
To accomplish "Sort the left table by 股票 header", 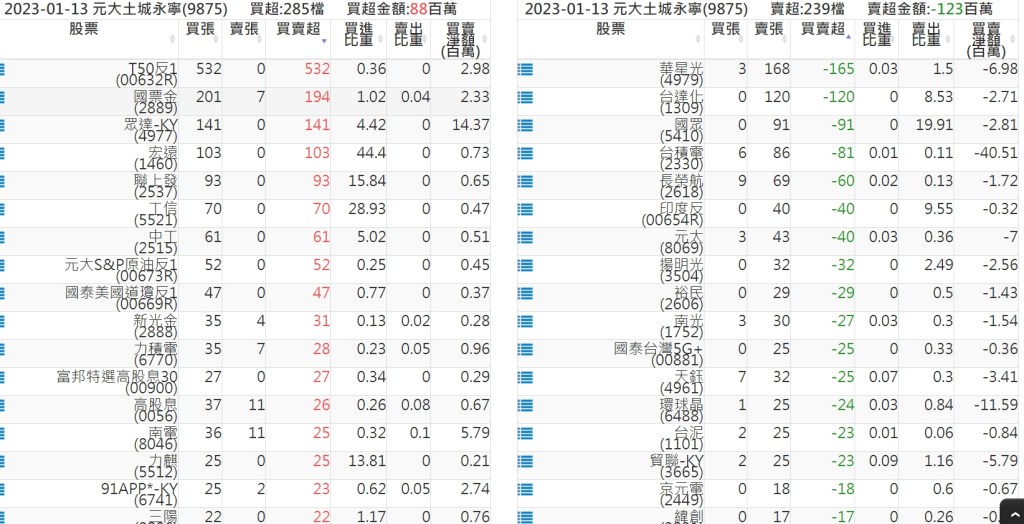I will click(84, 29).
